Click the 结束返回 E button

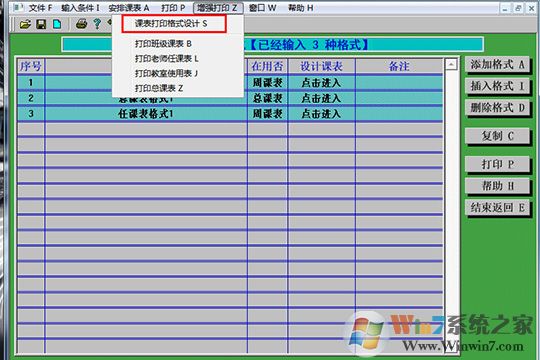pos(497,208)
